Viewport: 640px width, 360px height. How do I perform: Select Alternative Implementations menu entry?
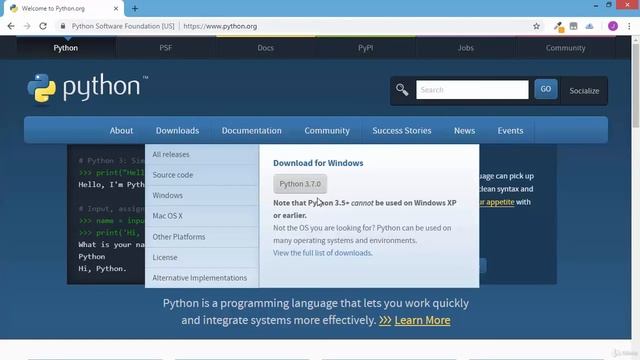pos(202,278)
